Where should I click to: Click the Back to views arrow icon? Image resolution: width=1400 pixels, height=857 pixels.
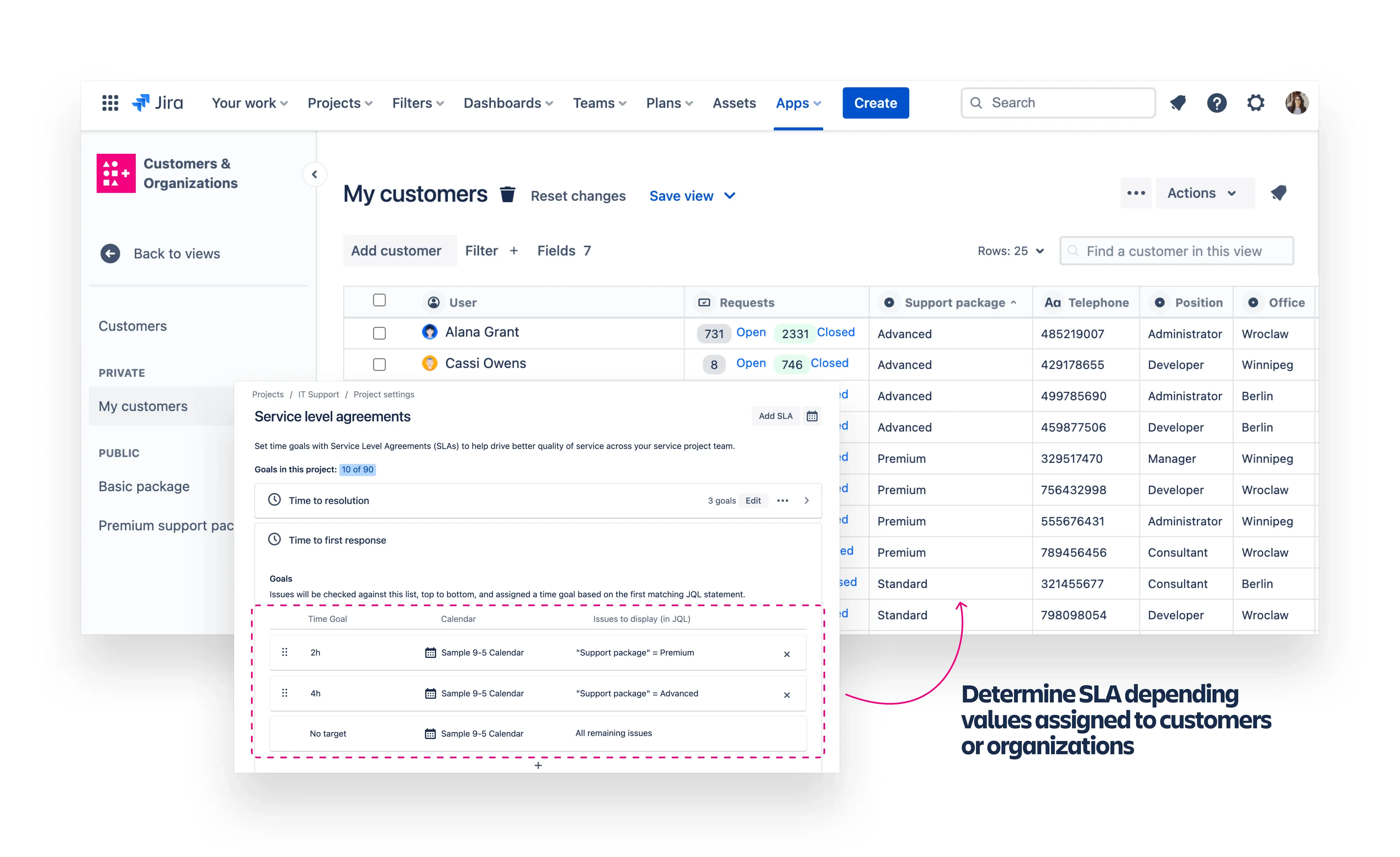click(110, 253)
